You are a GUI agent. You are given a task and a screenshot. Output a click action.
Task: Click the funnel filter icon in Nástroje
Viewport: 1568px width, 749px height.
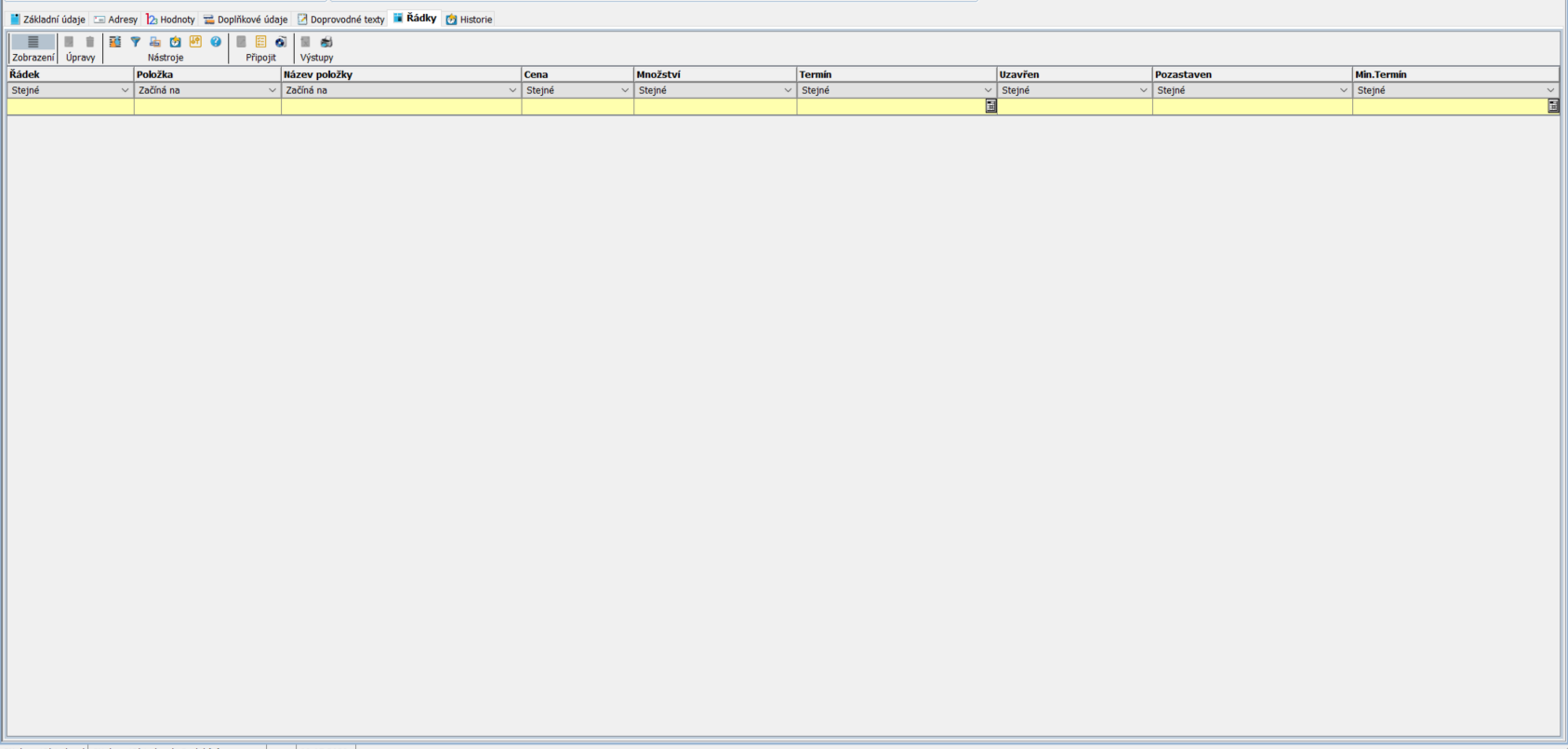(135, 42)
